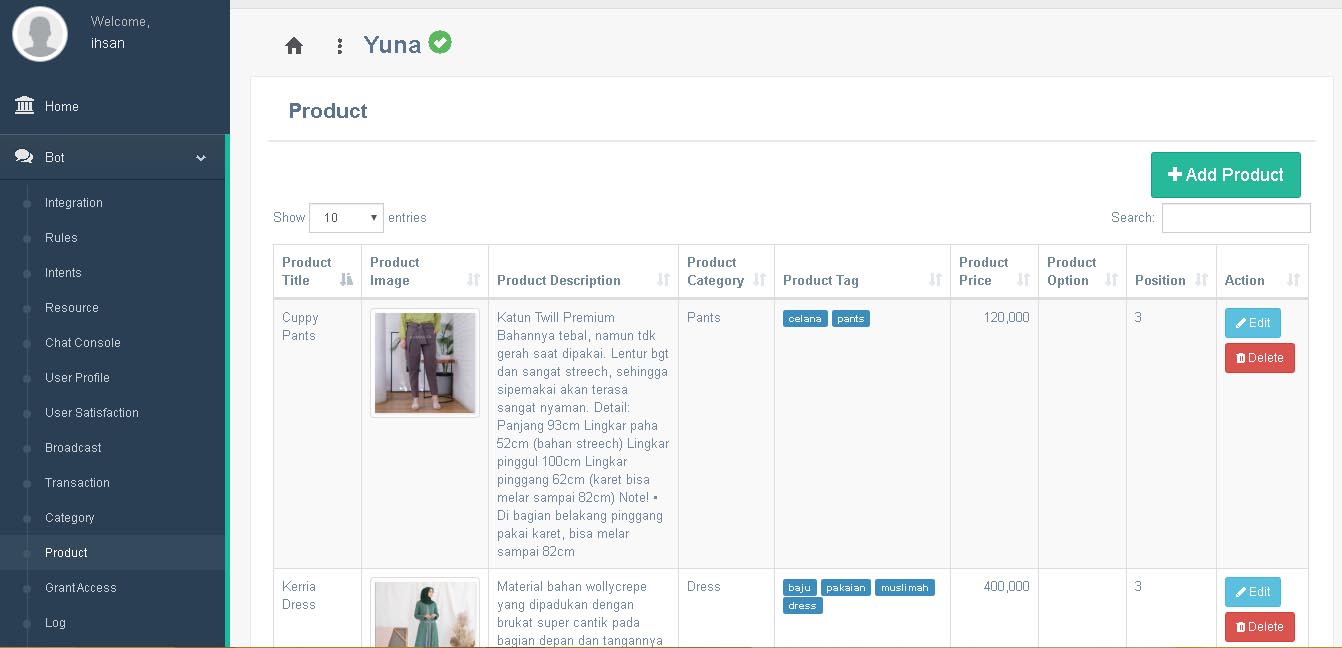Edit the Cuppy Pants product
The height and width of the screenshot is (648, 1342).
coord(1252,323)
